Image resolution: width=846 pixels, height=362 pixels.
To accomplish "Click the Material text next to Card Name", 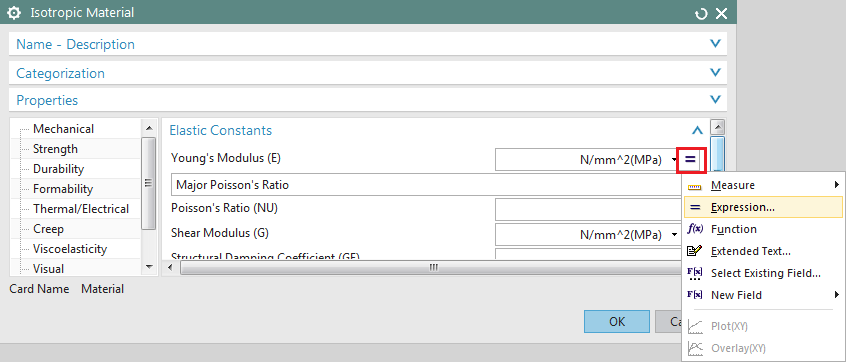I will (103, 289).
